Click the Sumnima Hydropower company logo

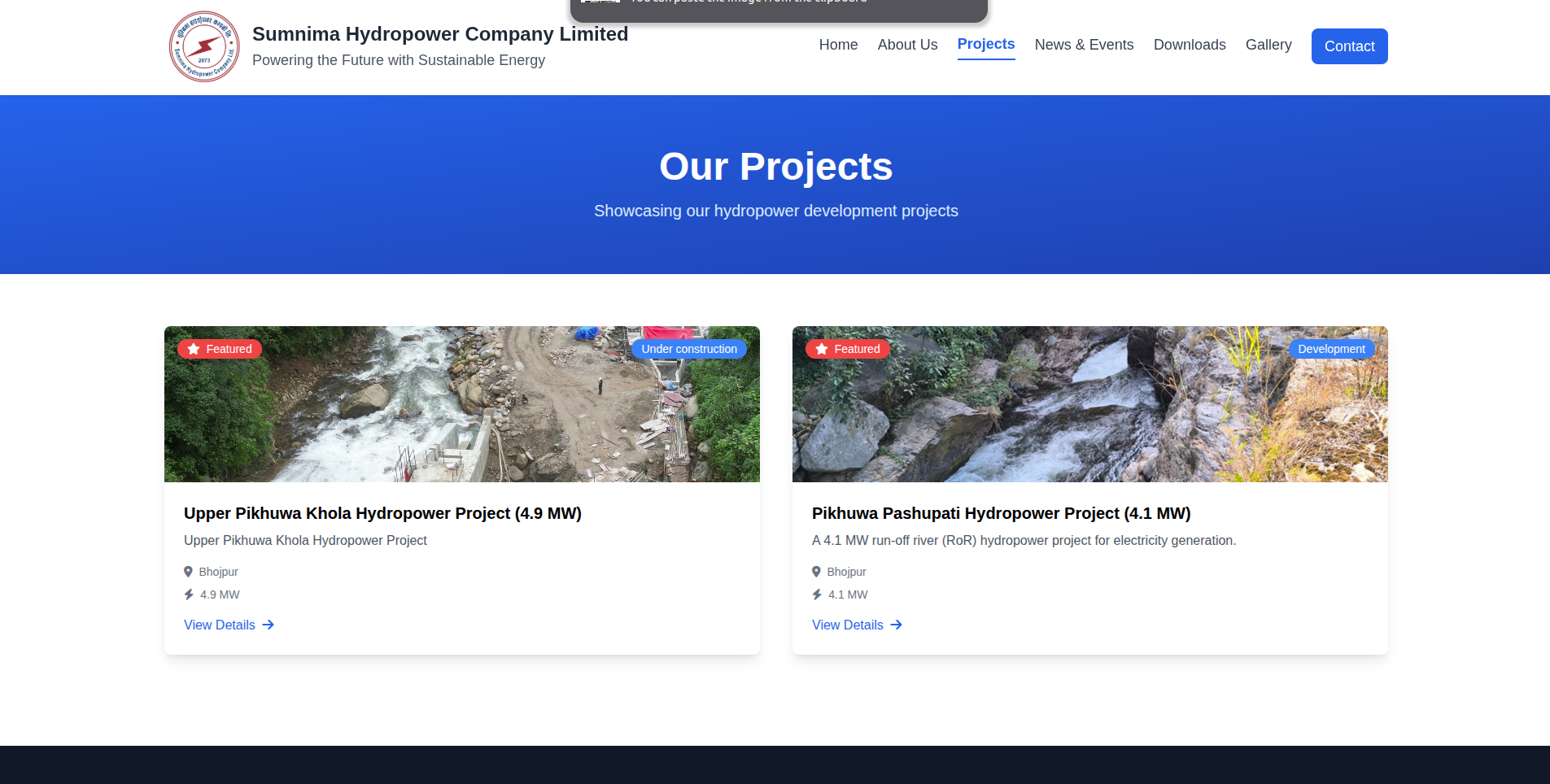pos(204,46)
